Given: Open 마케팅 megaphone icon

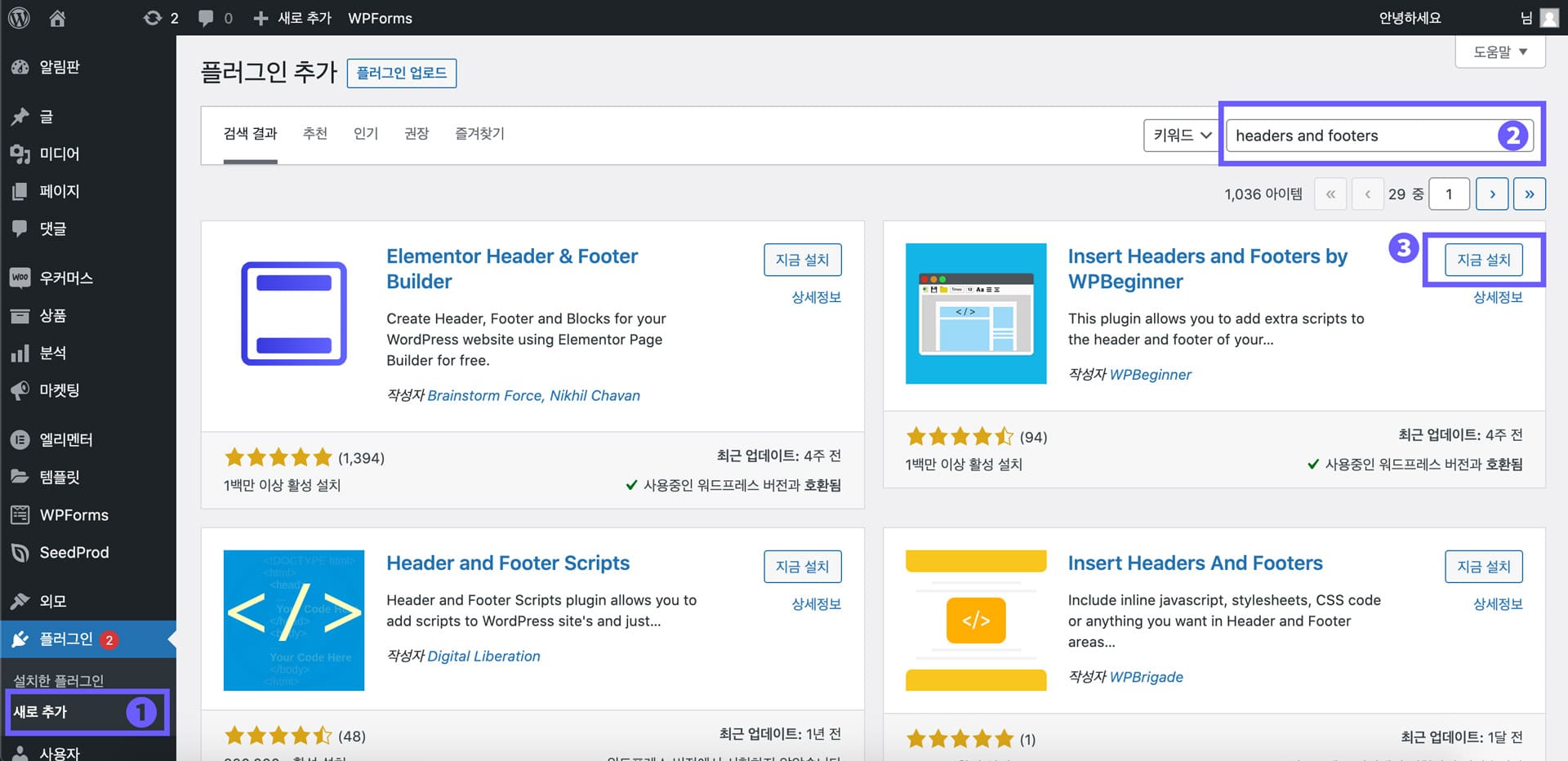Looking at the screenshot, I should click(x=20, y=390).
